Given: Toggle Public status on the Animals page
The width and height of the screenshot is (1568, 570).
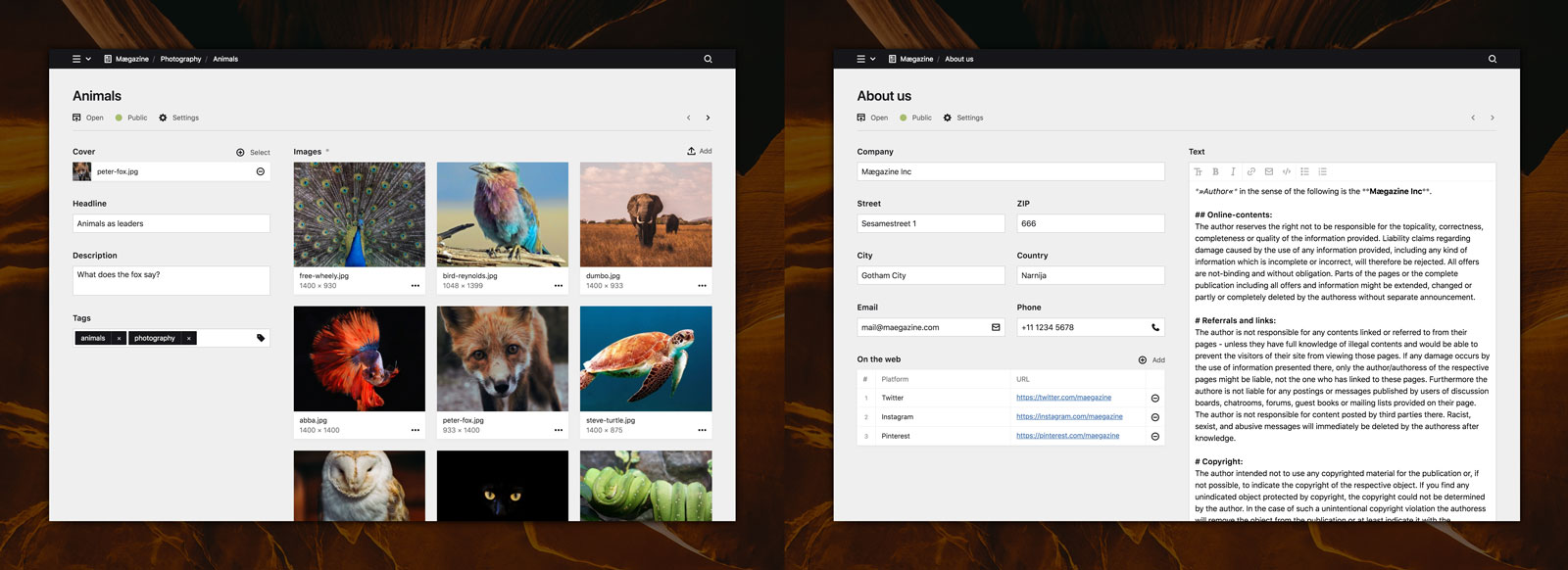Looking at the screenshot, I should [x=131, y=118].
